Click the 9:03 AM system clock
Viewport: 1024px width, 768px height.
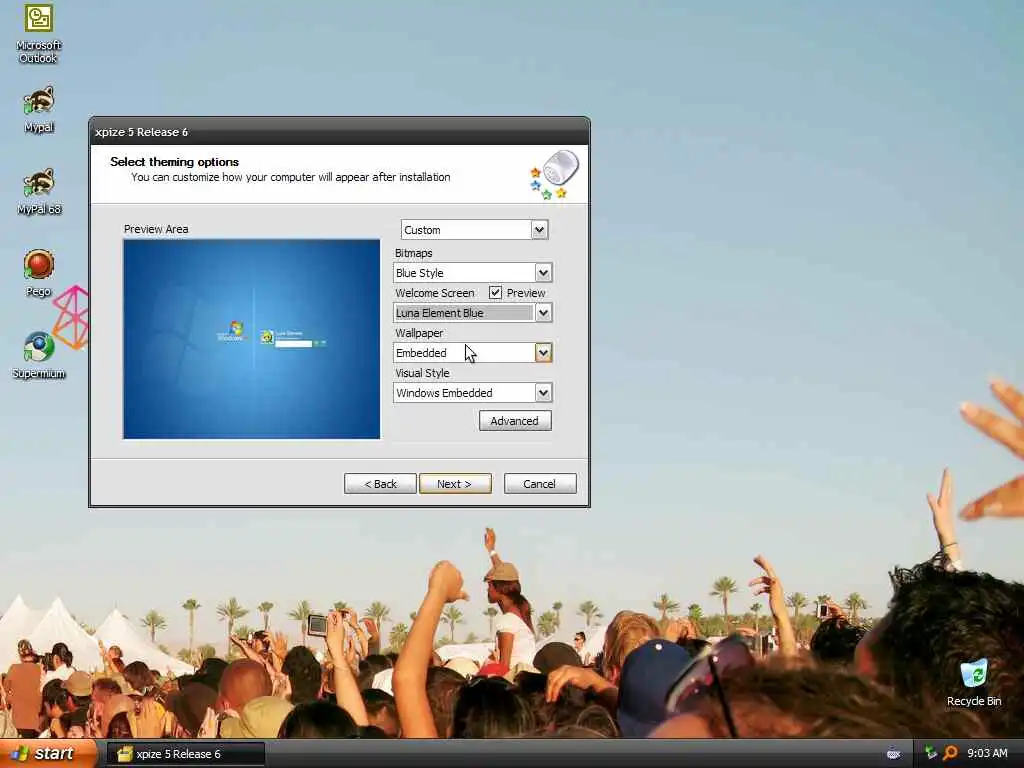987,753
